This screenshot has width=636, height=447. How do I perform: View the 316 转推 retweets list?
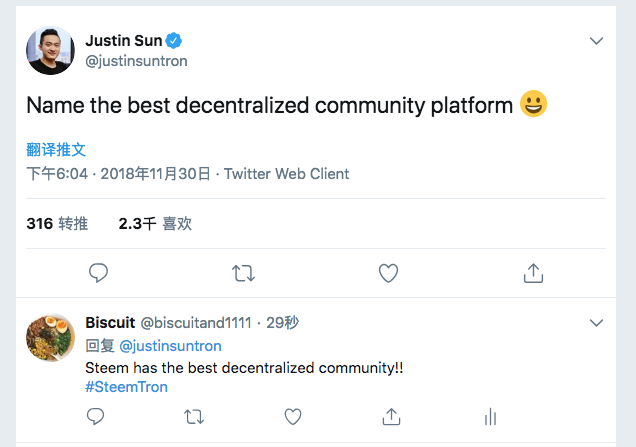point(57,224)
